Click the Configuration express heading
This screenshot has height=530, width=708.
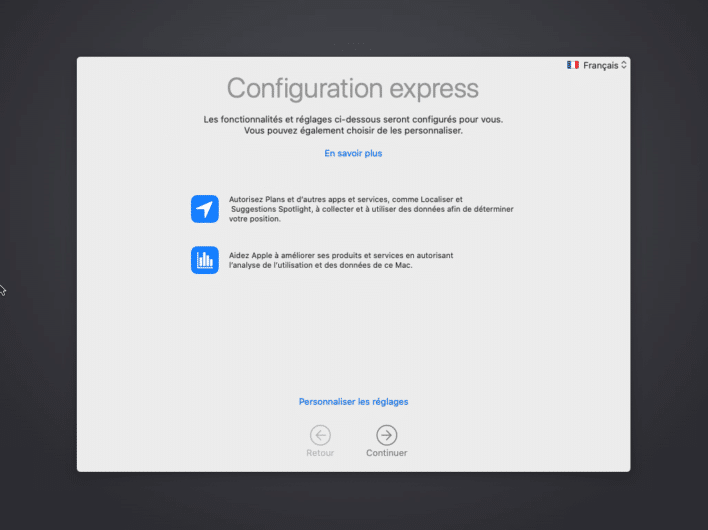click(353, 88)
